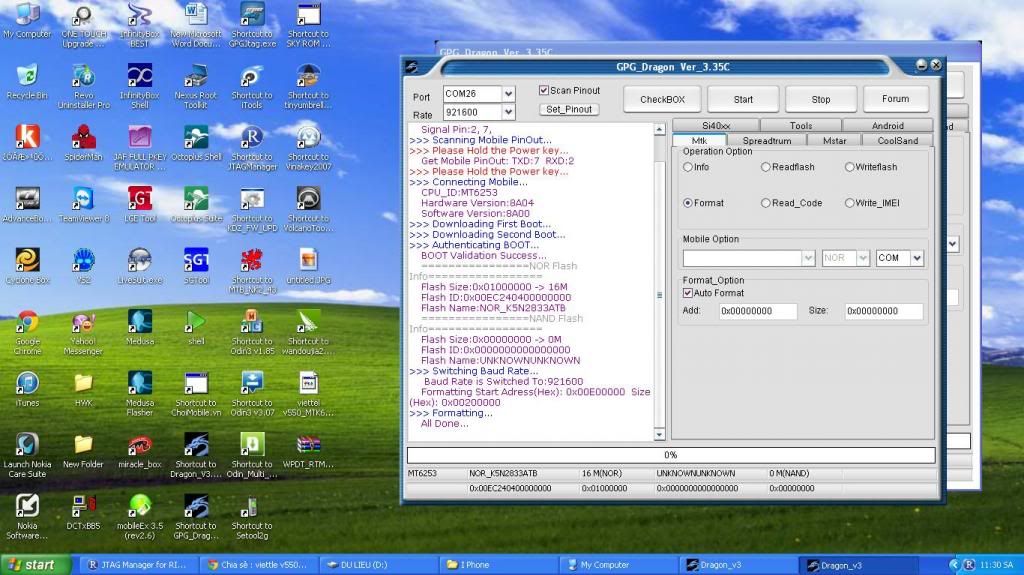
Task: Switch to Spreadtrum tab
Action: coord(767,140)
